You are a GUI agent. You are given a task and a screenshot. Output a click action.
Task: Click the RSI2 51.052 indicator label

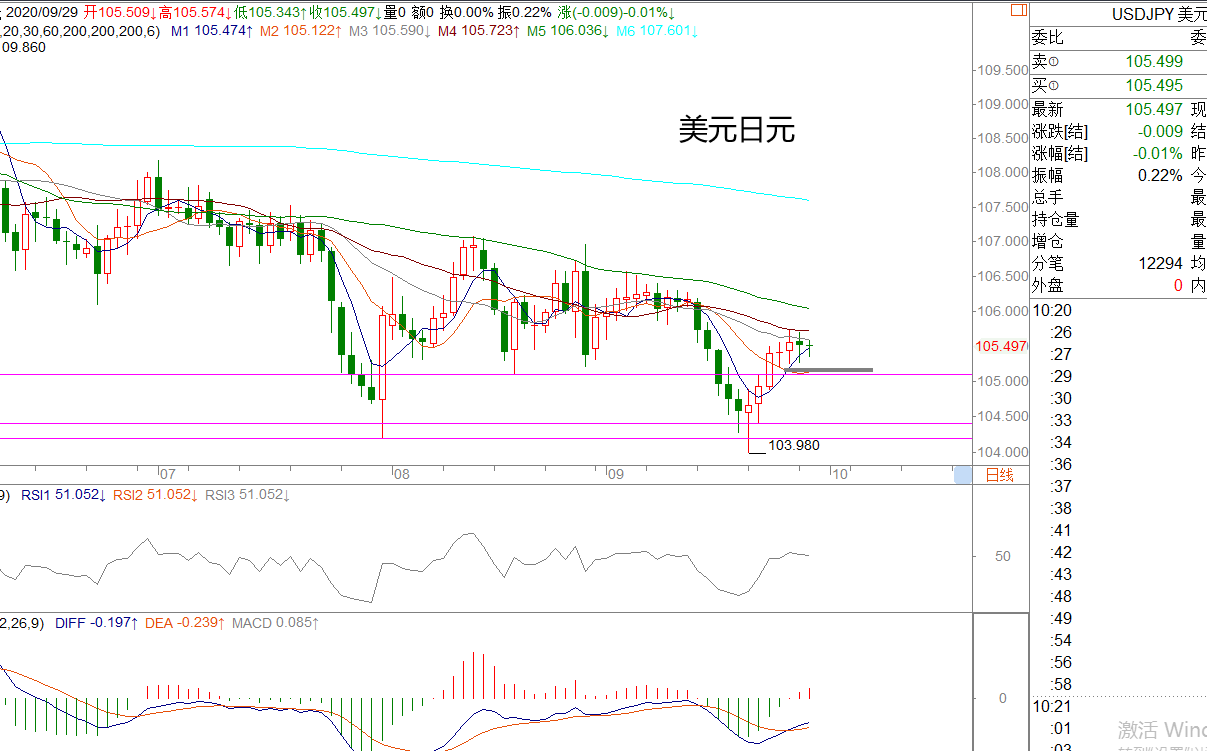pyautogui.click(x=156, y=495)
